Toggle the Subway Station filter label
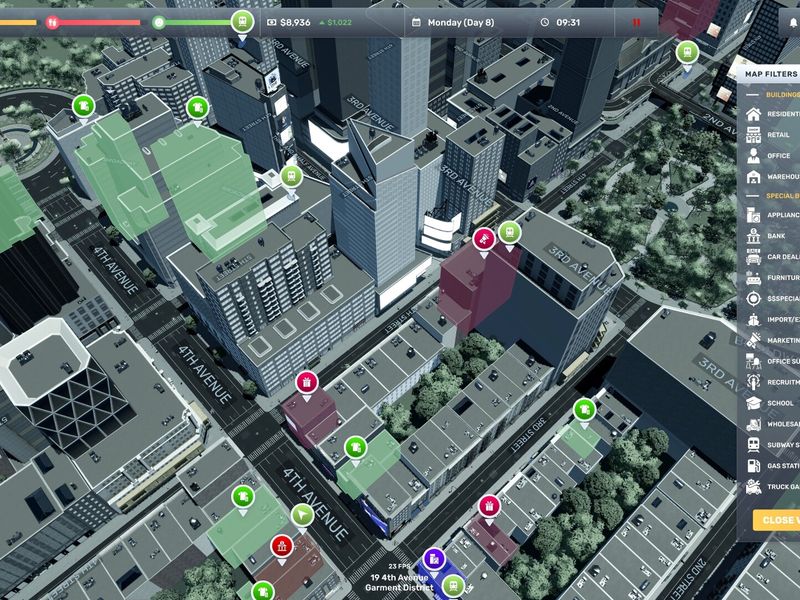Viewport: 800px width, 600px height. click(x=783, y=445)
